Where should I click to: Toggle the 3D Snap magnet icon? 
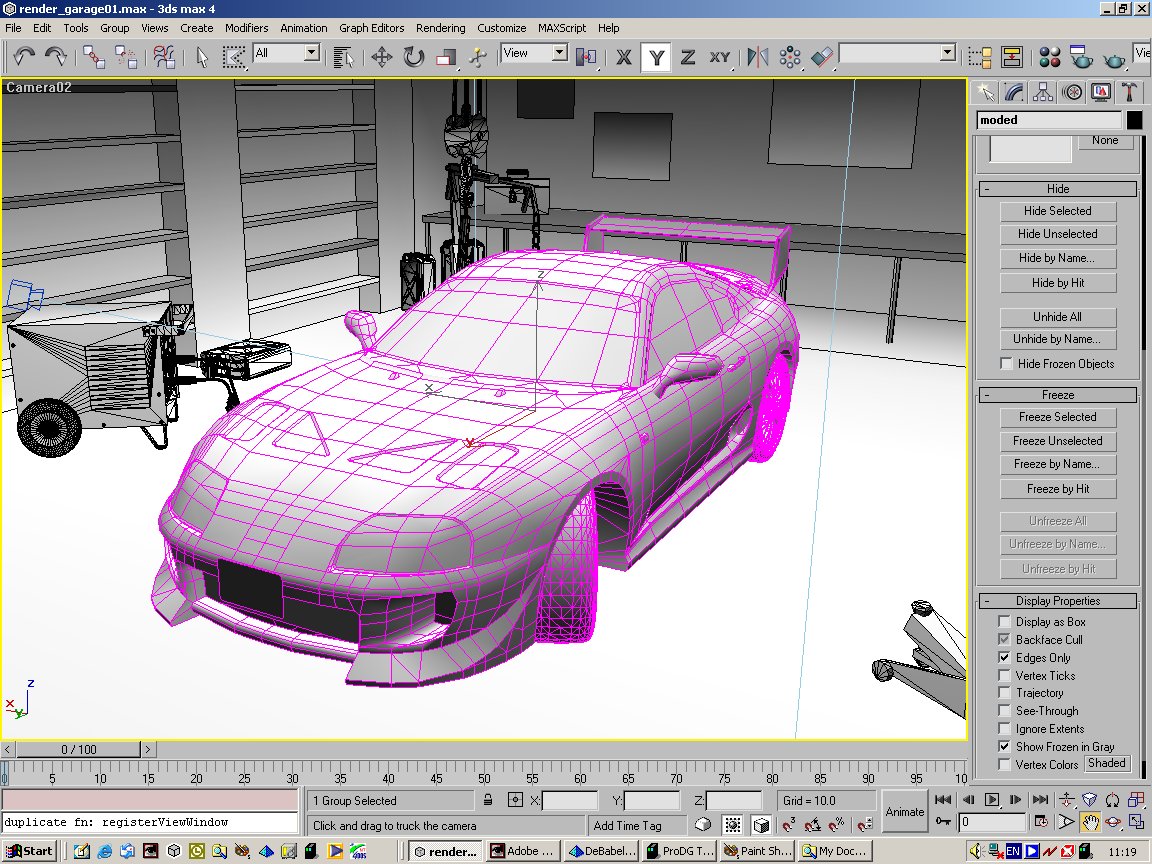[x=789, y=824]
